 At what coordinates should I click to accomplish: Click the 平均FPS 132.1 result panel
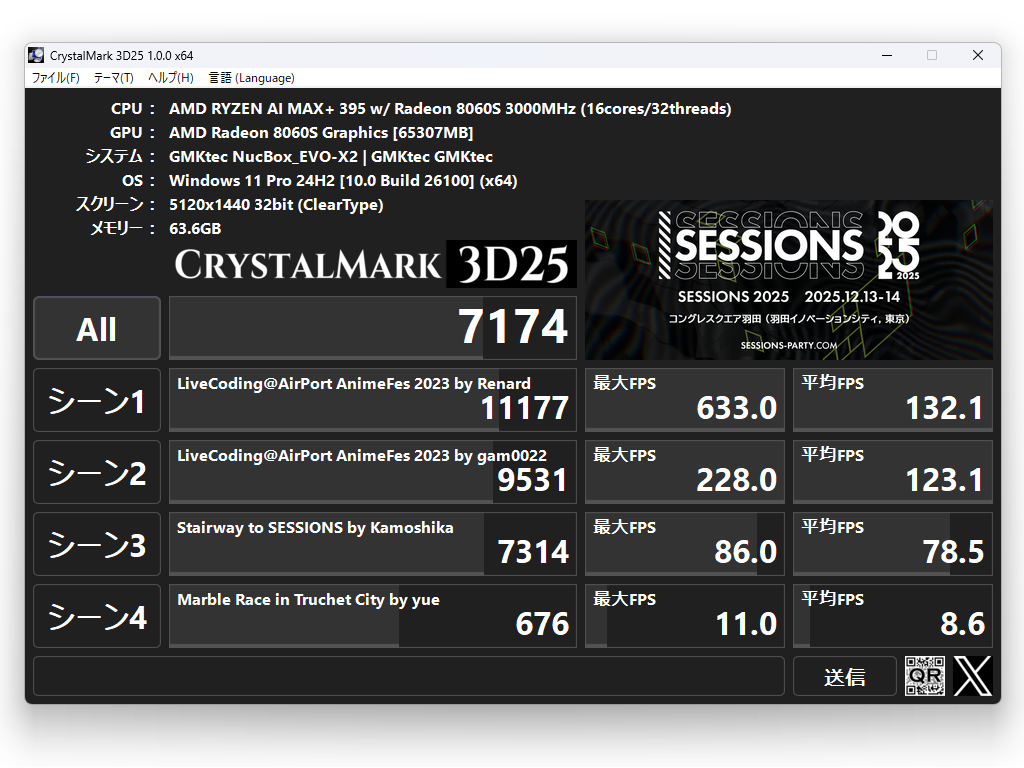[892, 399]
